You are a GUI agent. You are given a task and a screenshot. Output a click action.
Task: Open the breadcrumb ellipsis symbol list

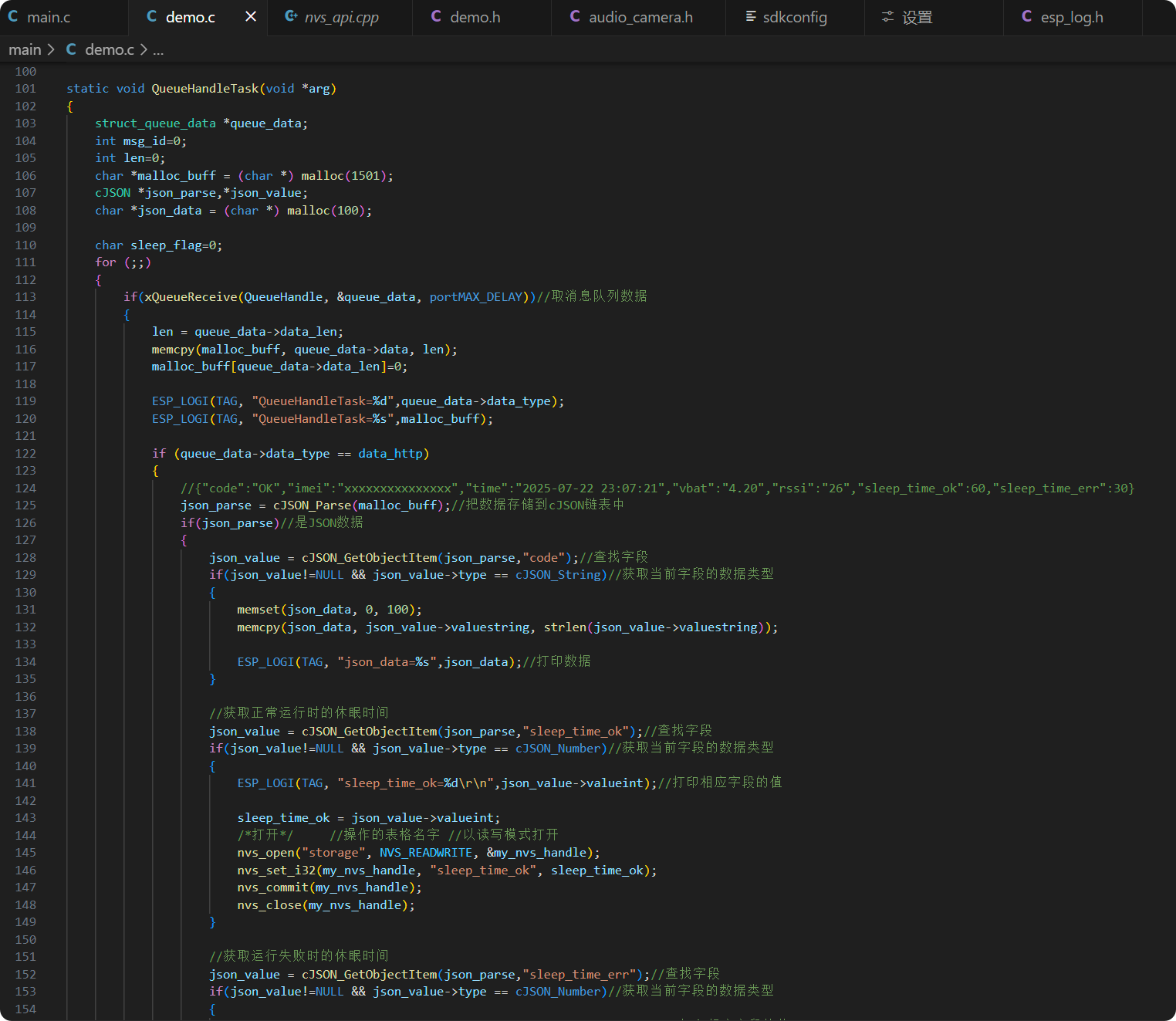(158, 50)
